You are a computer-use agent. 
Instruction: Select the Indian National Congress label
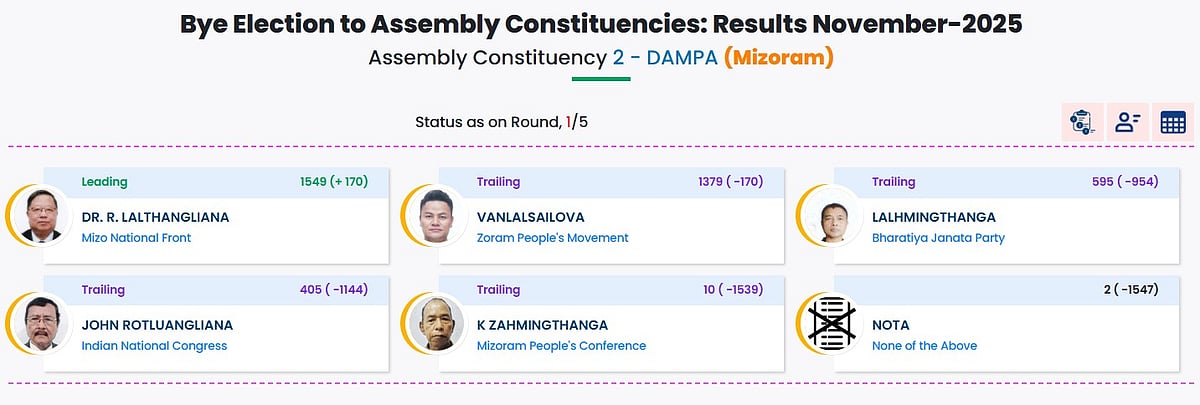click(154, 346)
